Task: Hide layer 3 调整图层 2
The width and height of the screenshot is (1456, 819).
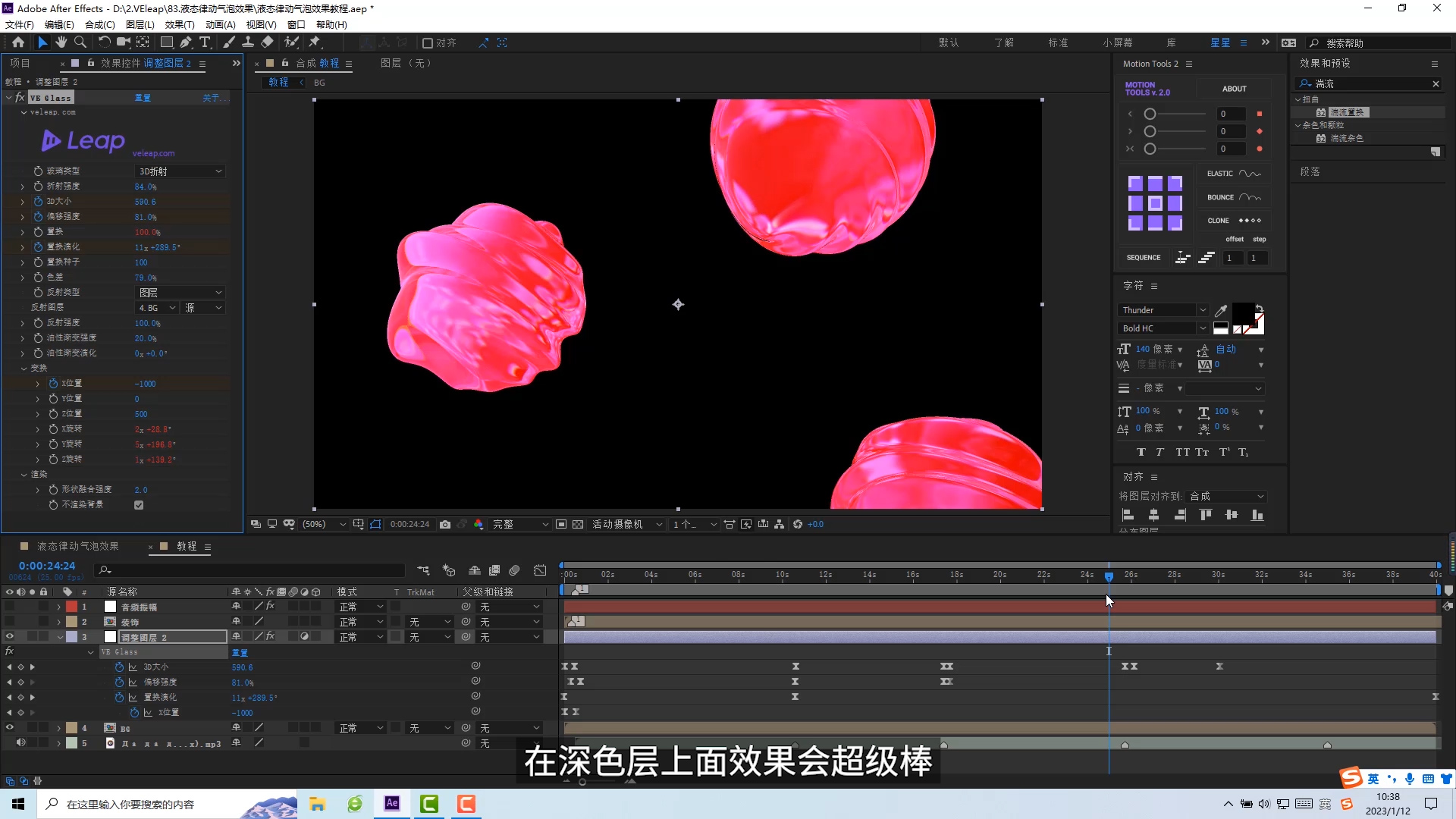Action: pyautogui.click(x=10, y=637)
